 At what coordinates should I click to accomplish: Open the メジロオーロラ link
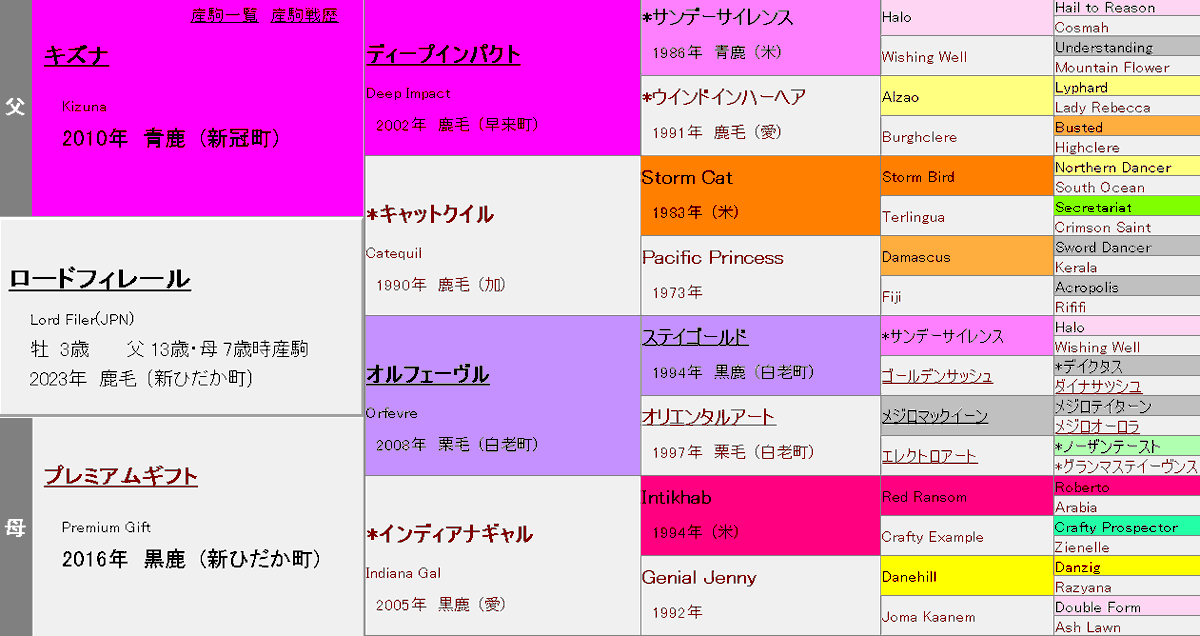tap(1097, 426)
